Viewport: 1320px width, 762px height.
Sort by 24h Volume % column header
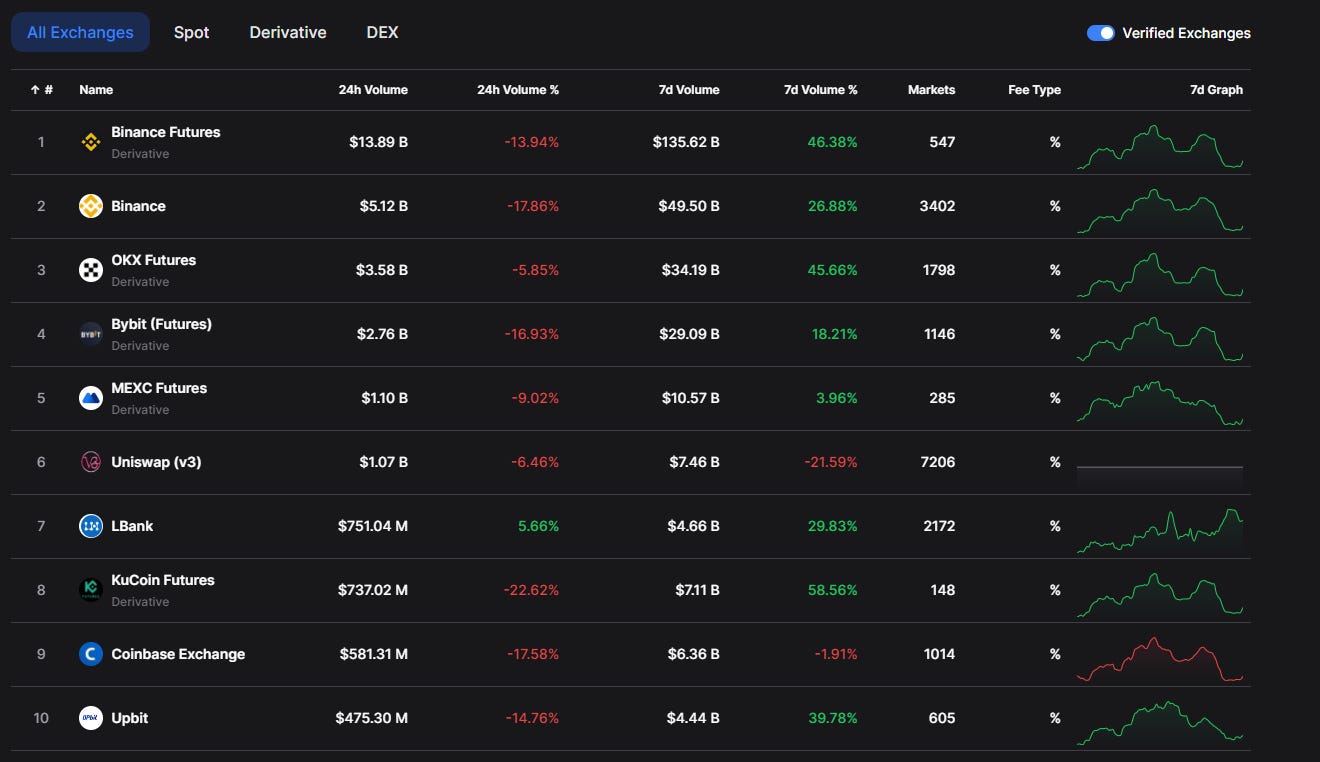518,90
